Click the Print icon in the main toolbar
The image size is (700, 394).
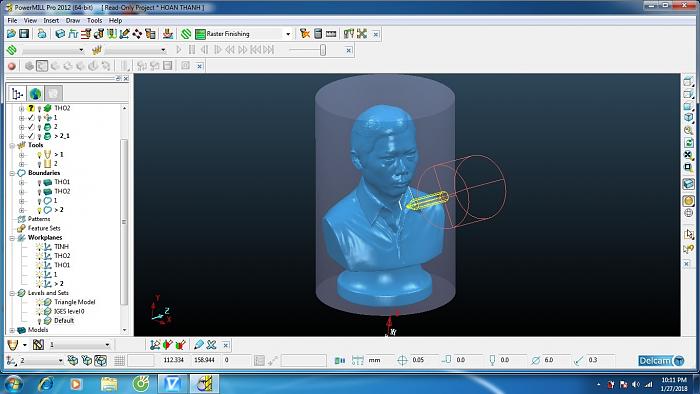coord(42,34)
